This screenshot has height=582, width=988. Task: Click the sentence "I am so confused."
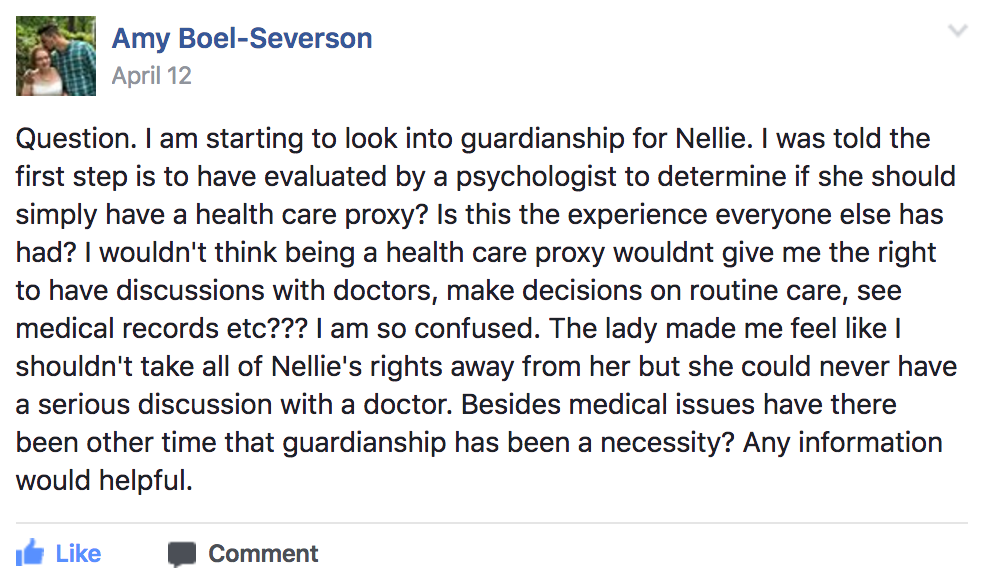428,329
